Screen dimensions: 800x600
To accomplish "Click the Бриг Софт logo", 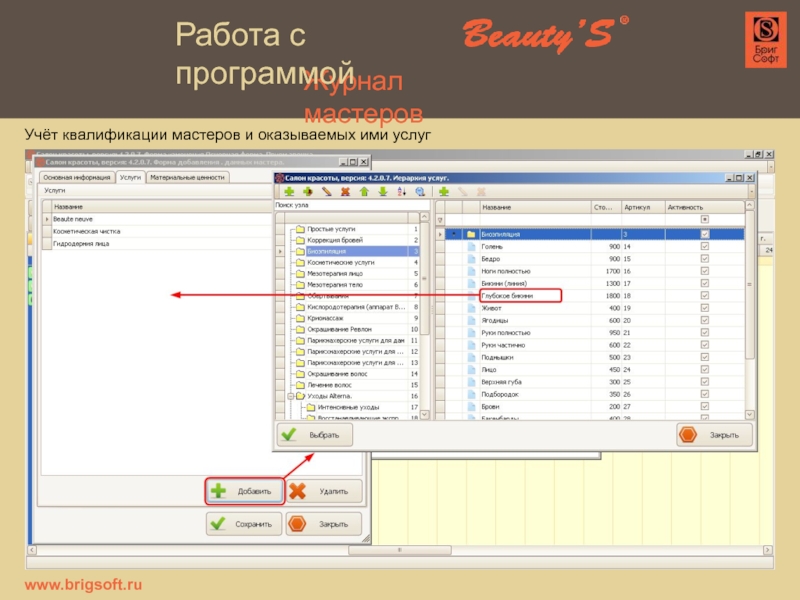I will [765, 40].
